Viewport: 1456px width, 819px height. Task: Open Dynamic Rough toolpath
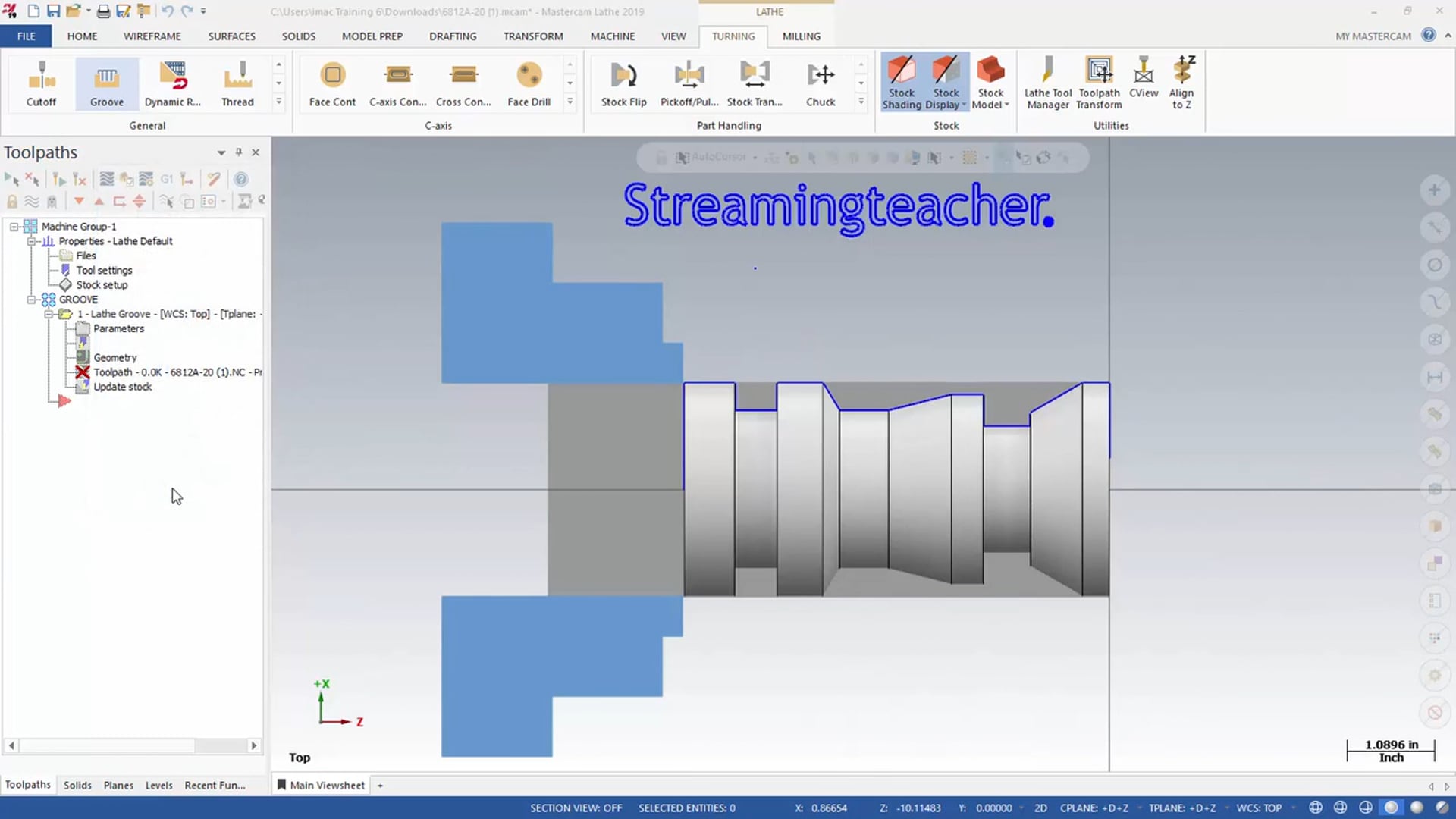[173, 83]
